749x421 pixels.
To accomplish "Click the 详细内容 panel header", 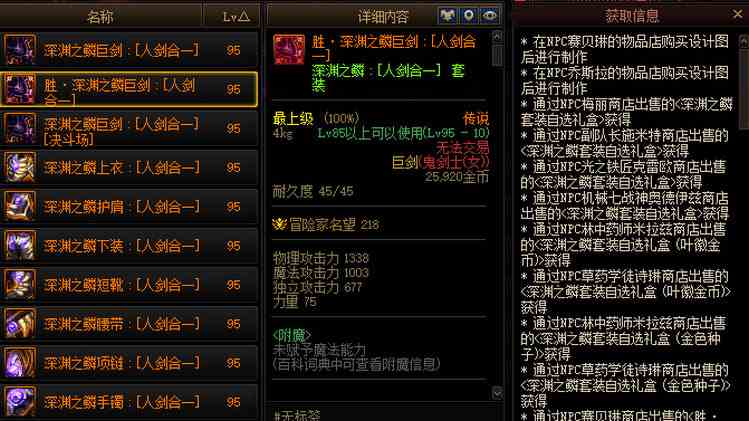I will 383,17.
